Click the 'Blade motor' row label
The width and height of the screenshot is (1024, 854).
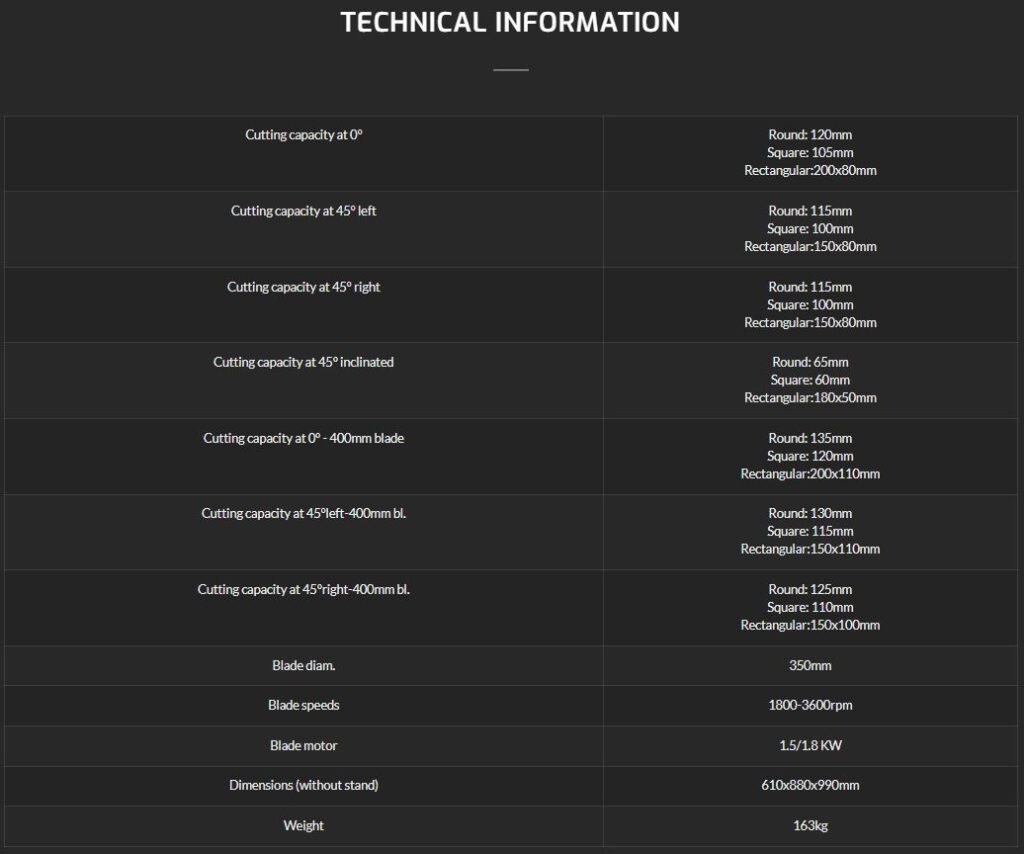(304, 745)
